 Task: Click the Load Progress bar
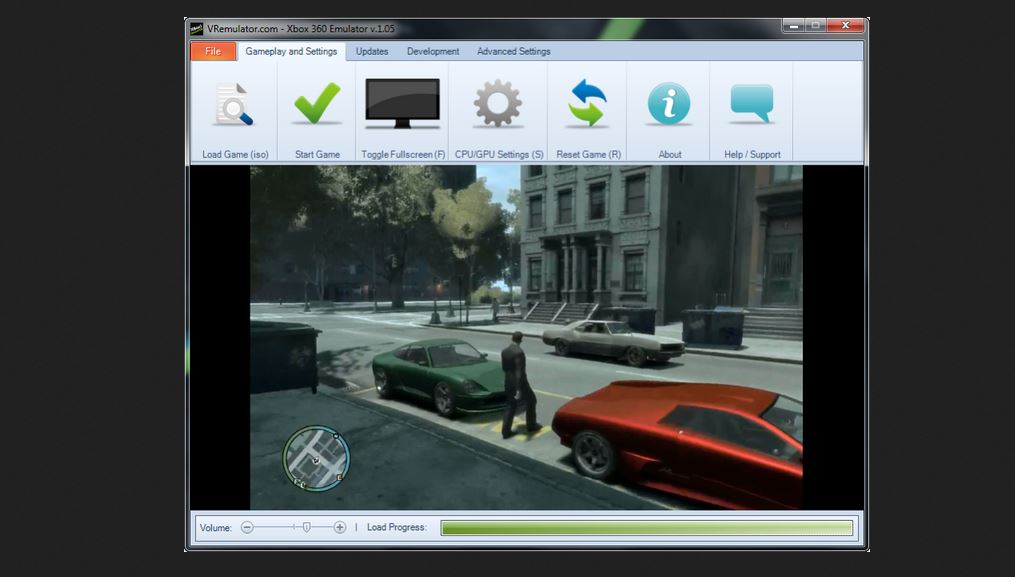coord(646,528)
